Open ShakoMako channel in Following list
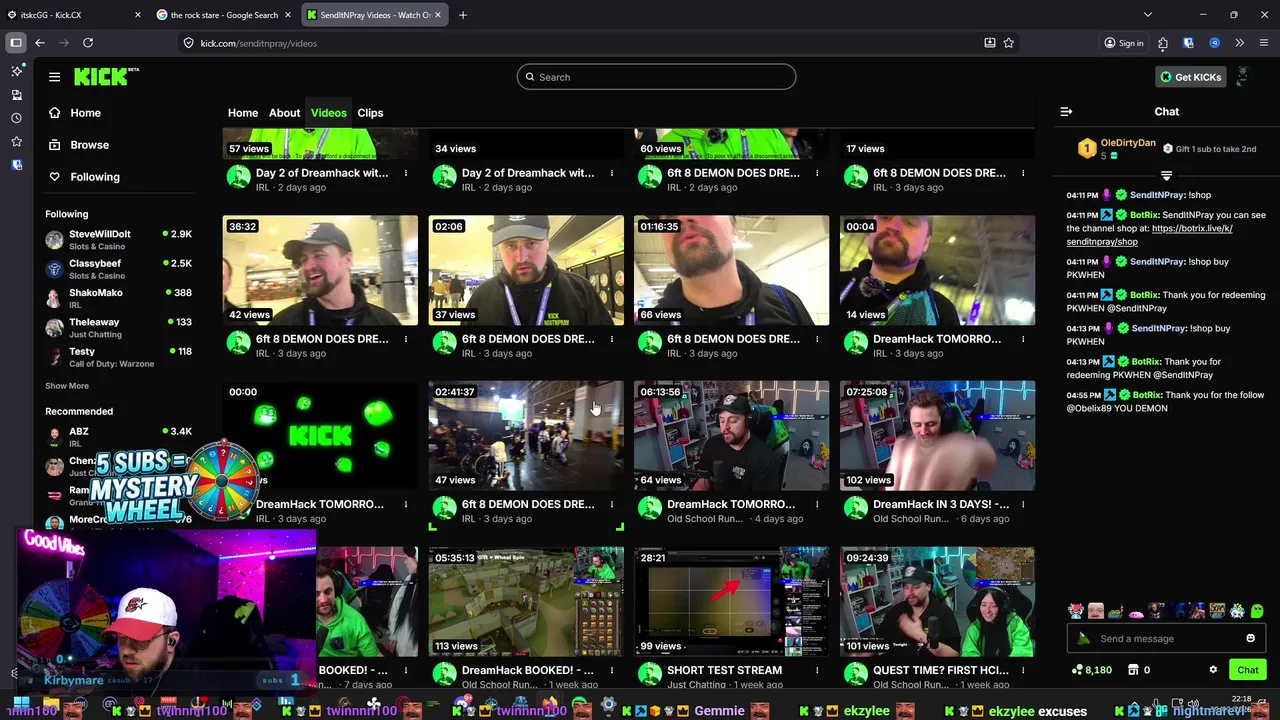Viewport: 1280px width, 720px height. click(x=118, y=298)
